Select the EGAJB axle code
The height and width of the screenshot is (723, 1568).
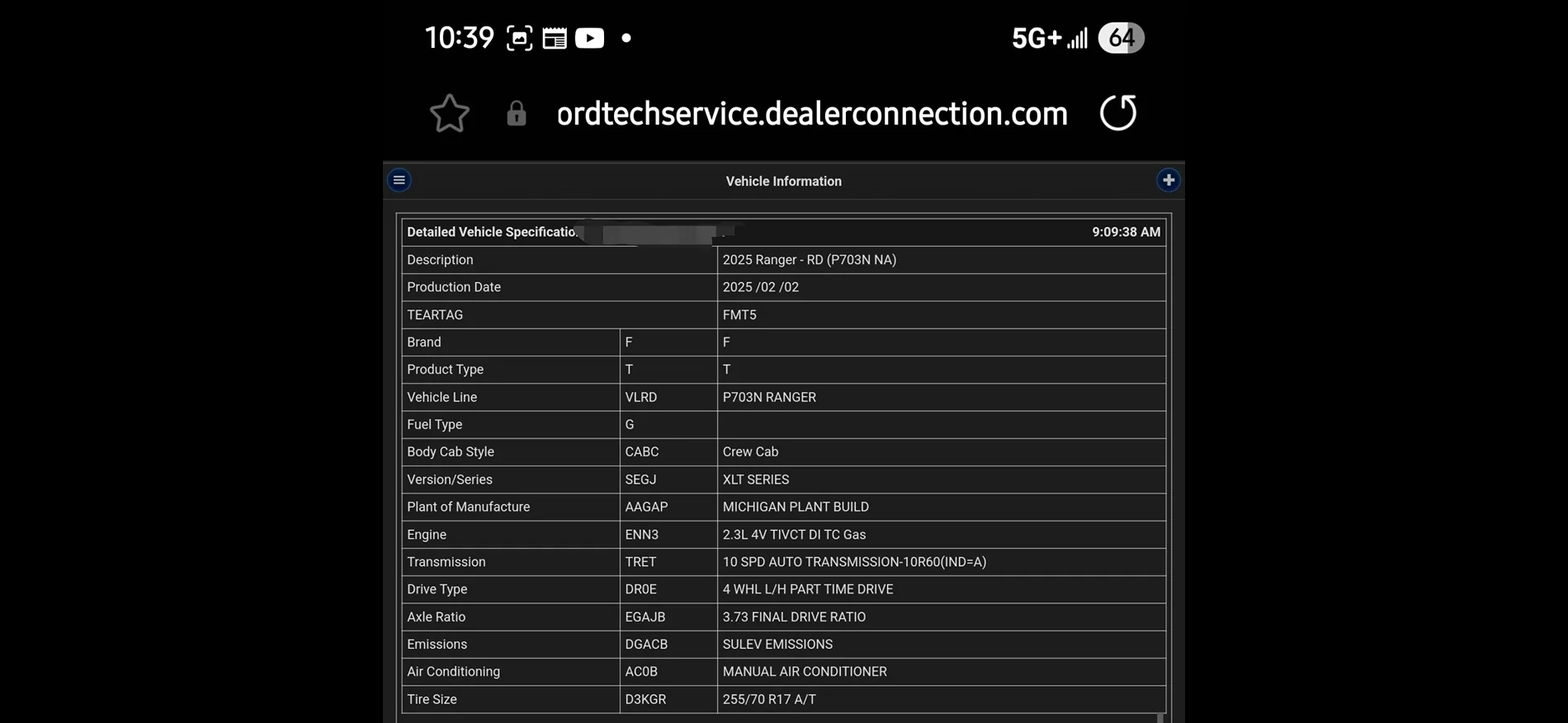645,617
